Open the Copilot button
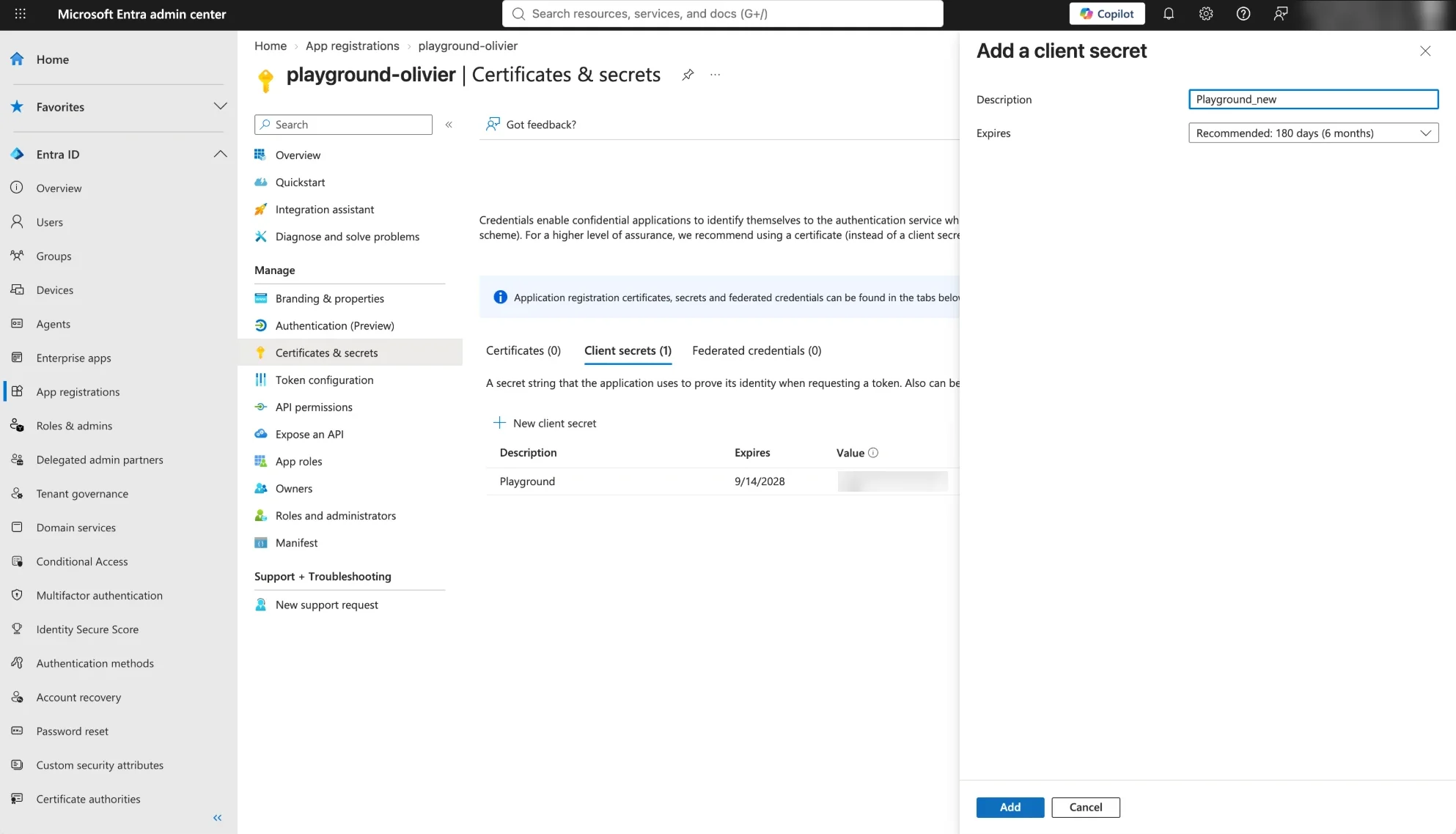The height and width of the screenshot is (834, 1456). (x=1107, y=14)
